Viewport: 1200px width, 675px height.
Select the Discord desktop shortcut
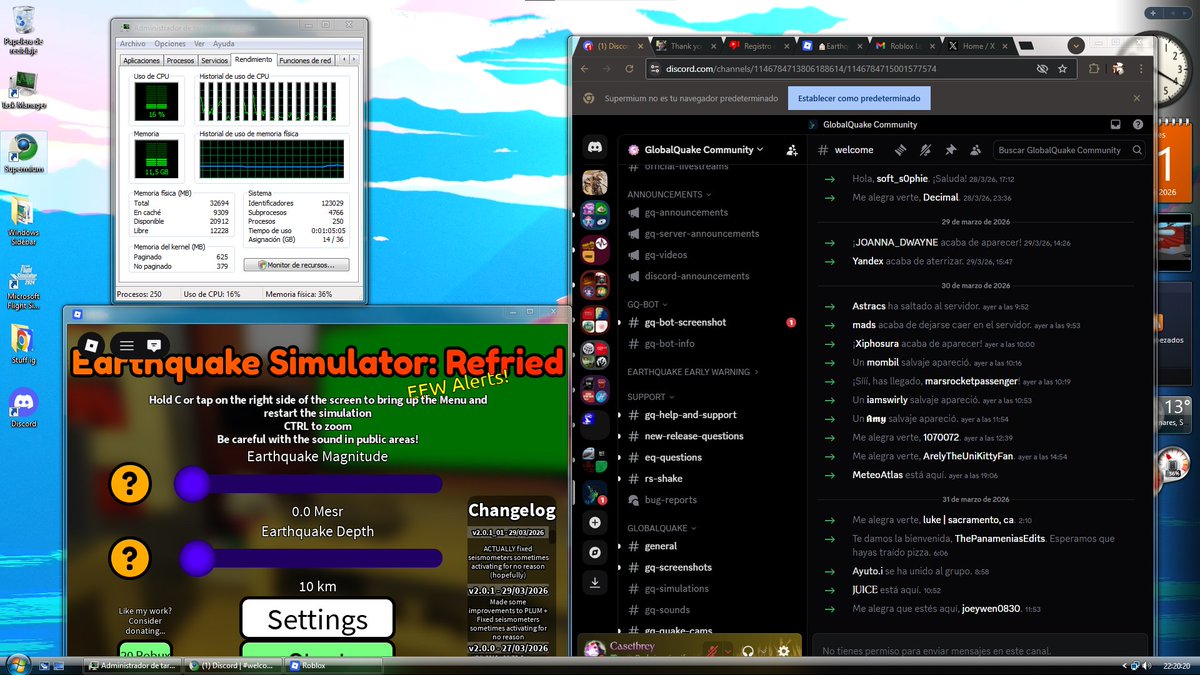click(x=23, y=407)
